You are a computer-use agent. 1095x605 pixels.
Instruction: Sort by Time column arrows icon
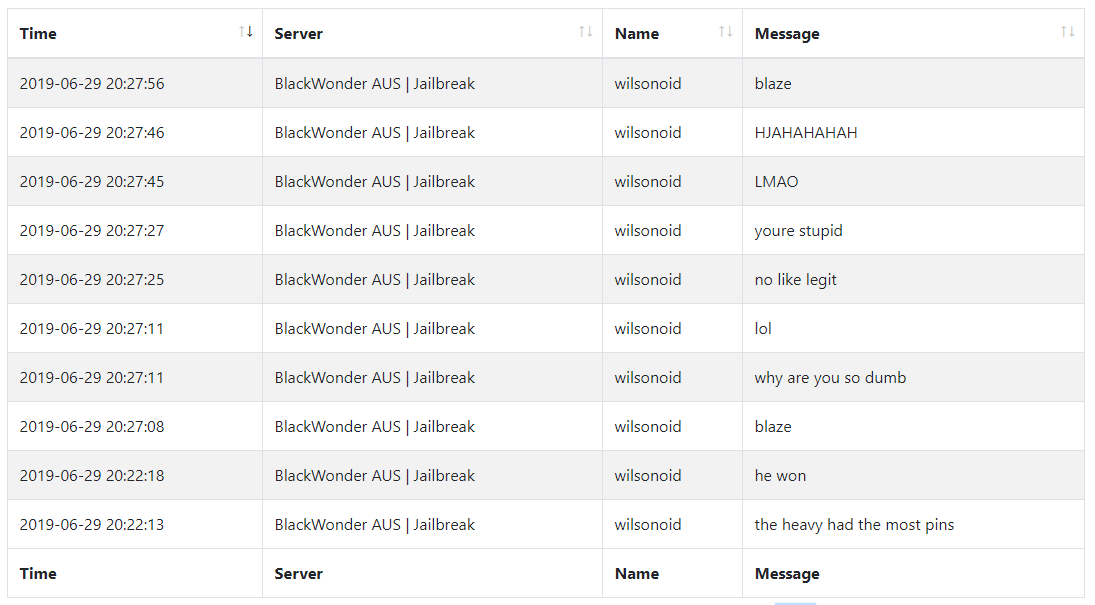point(246,31)
